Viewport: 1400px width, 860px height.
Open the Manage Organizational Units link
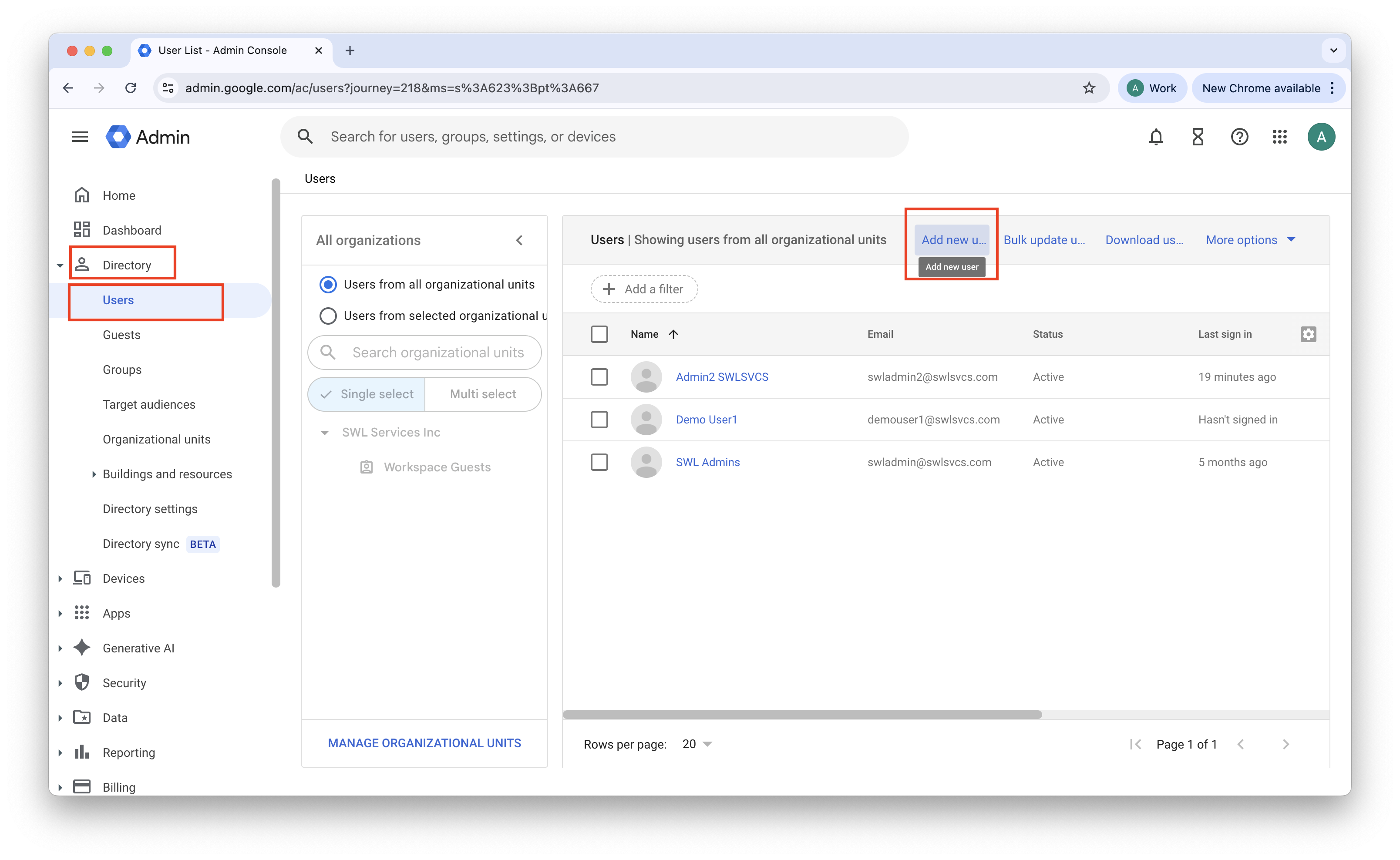coord(424,743)
